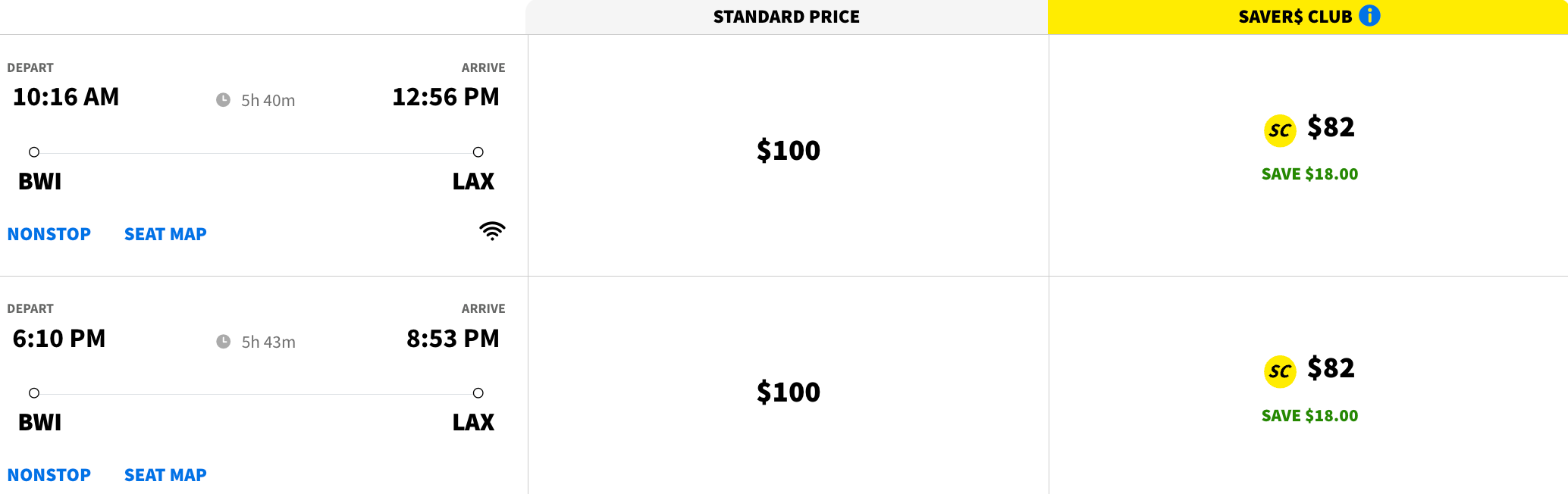
Task: View the Seat Map for the 10:16 AM flight
Action: (x=165, y=234)
